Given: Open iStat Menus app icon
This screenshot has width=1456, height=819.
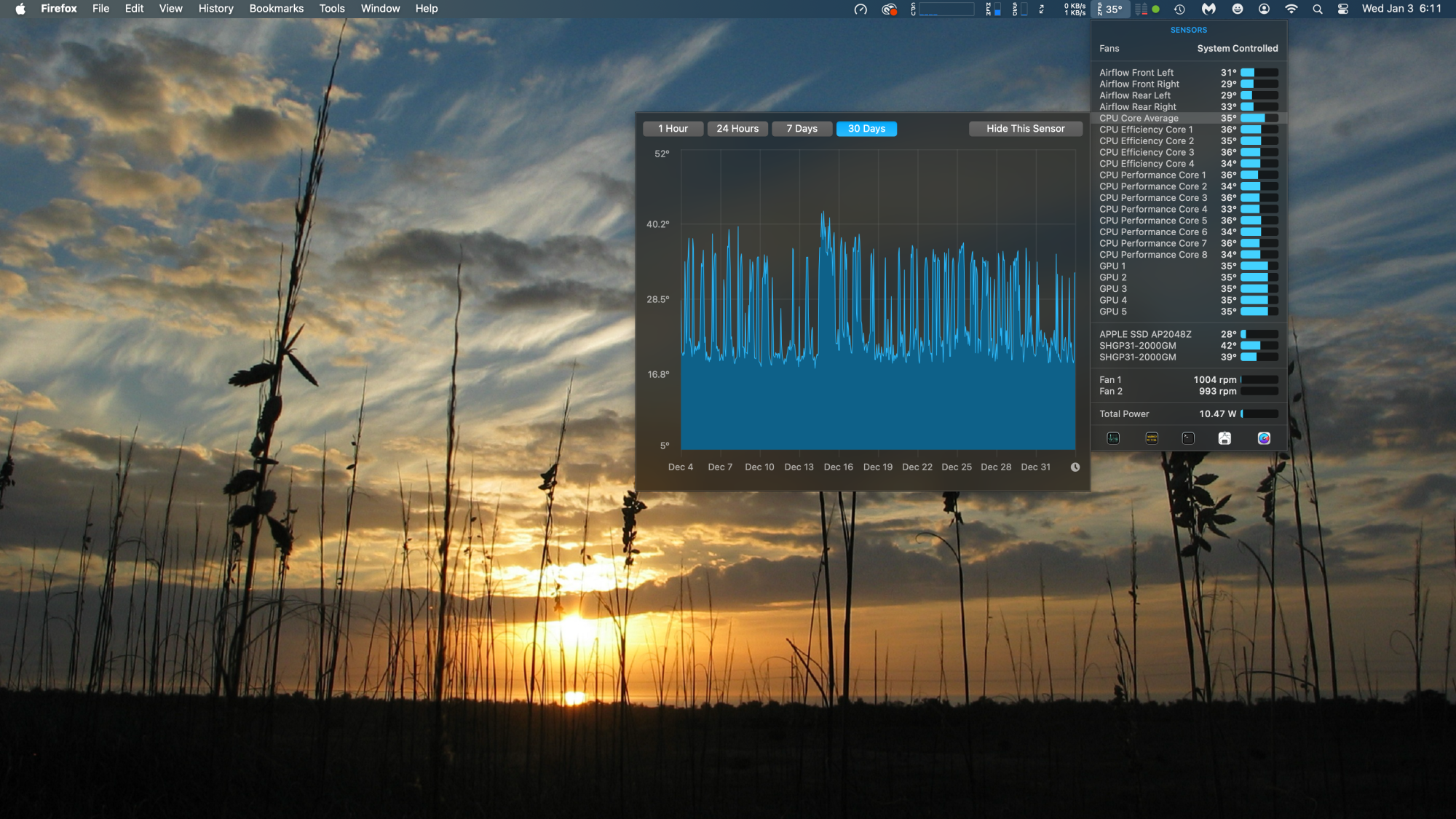Looking at the screenshot, I should pyautogui.click(x=1264, y=438).
